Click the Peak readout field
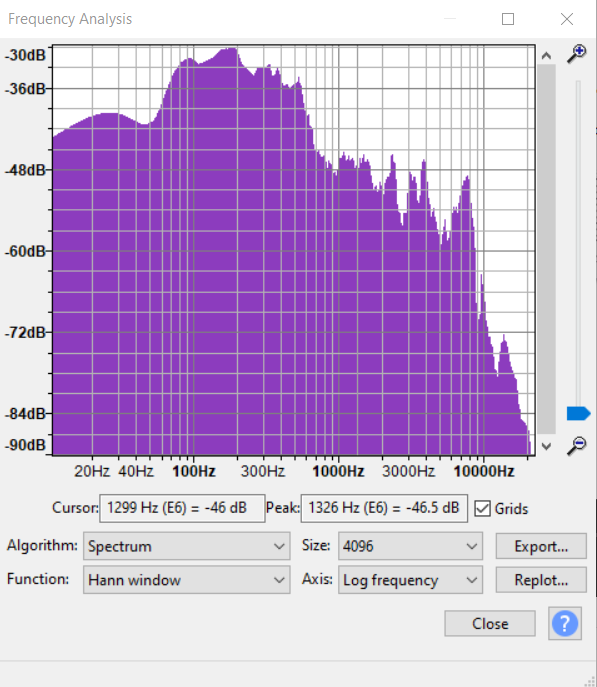The height and width of the screenshot is (687, 597). [384, 508]
